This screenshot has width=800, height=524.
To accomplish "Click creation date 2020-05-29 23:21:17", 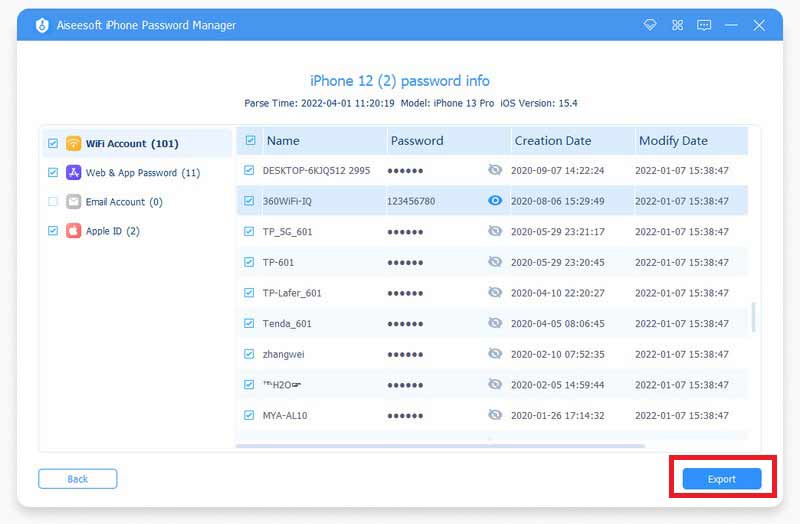I will (x=558, y=232).
